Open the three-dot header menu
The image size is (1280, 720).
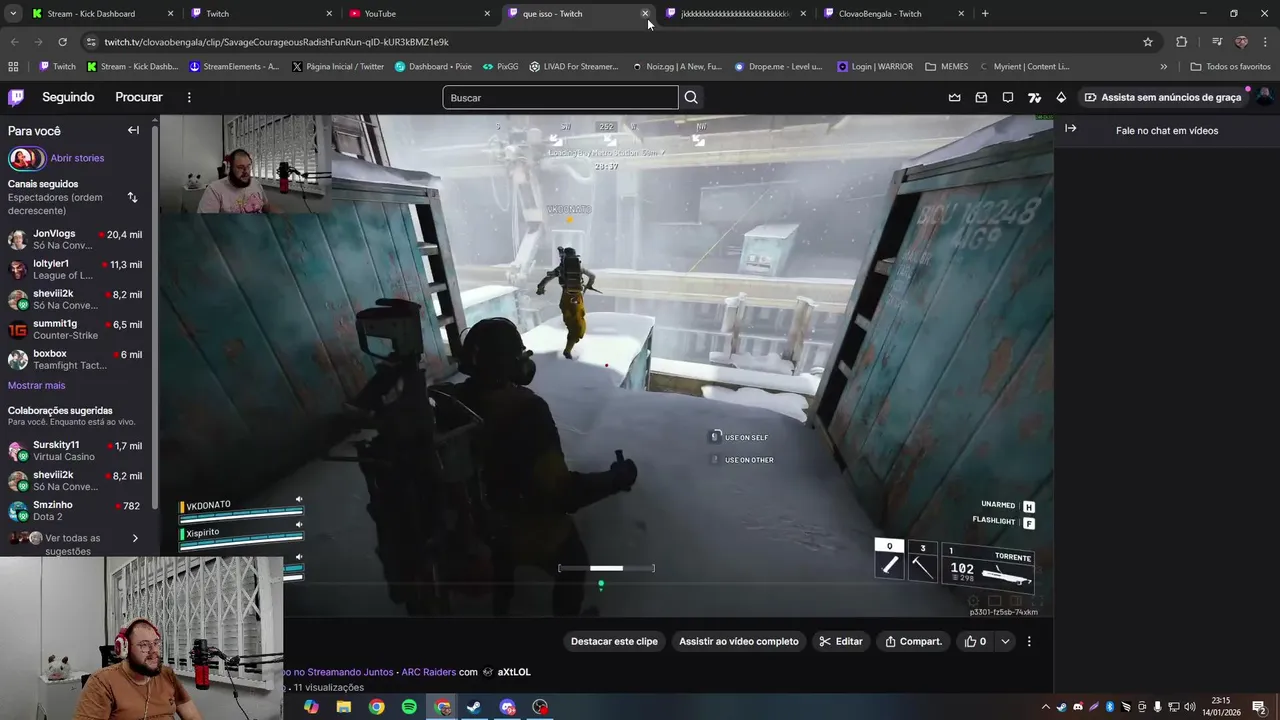188,97
